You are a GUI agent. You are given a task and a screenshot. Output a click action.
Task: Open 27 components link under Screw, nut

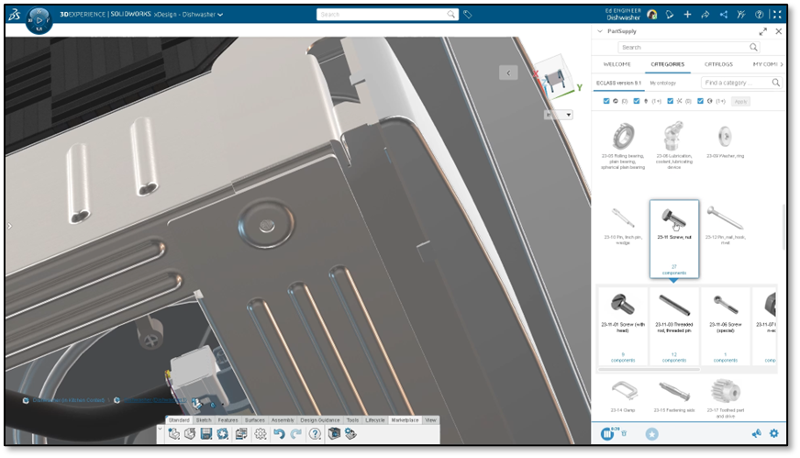coord(674,270)
